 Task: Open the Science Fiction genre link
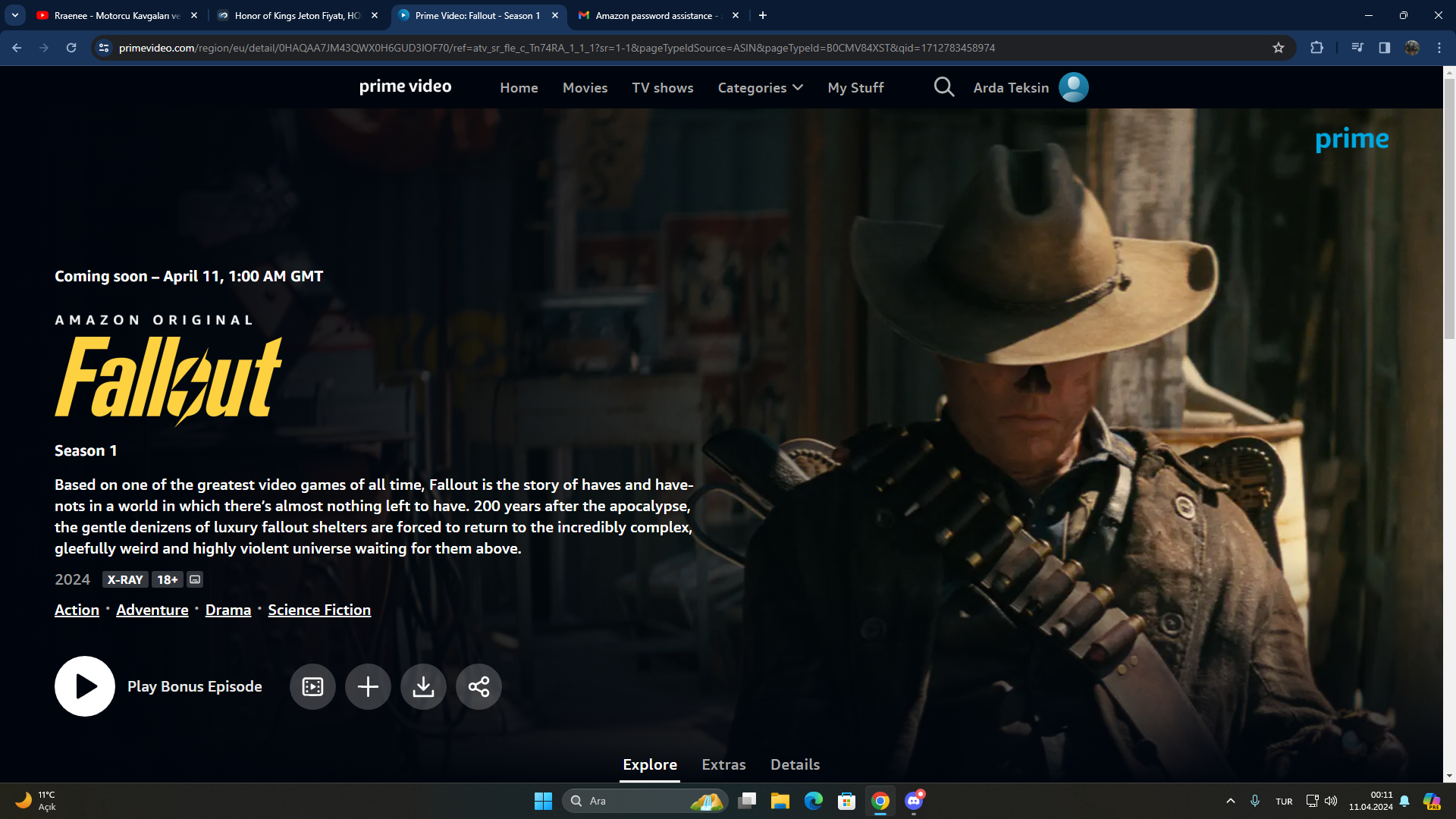[x=319, y=610]
